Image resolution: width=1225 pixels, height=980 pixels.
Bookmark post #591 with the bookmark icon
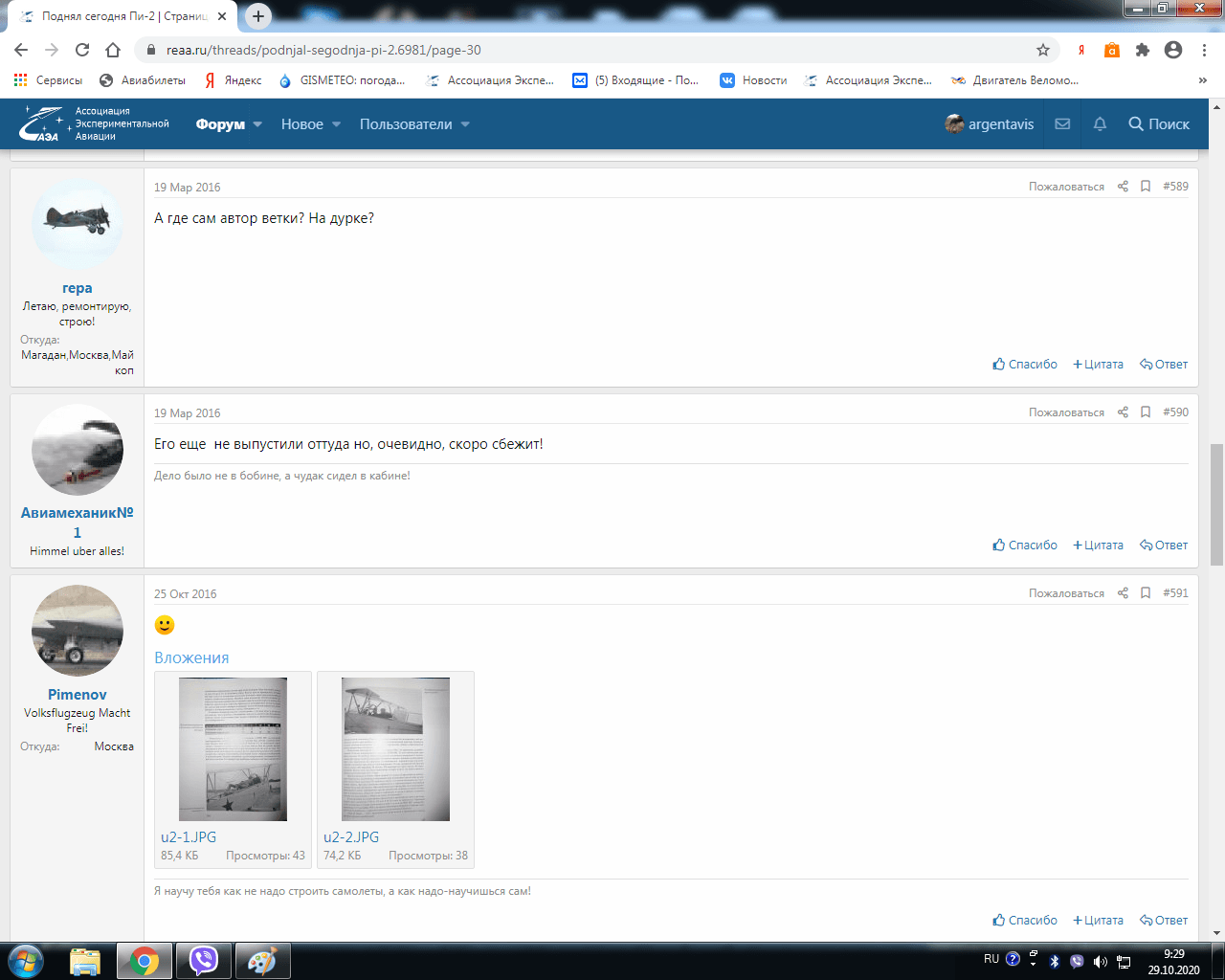click(x=1146, y=593)
